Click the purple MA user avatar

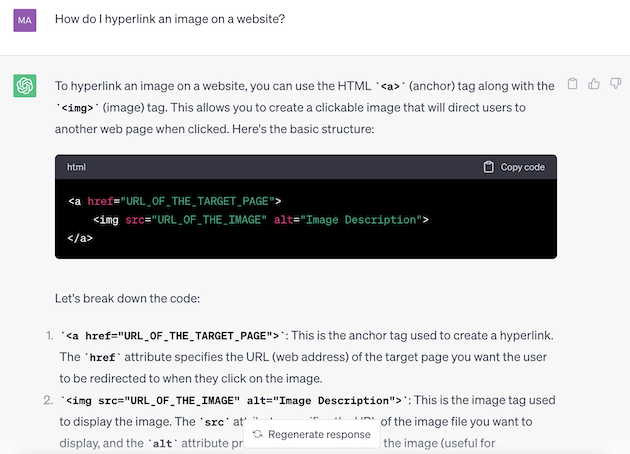tap(25, 19)
